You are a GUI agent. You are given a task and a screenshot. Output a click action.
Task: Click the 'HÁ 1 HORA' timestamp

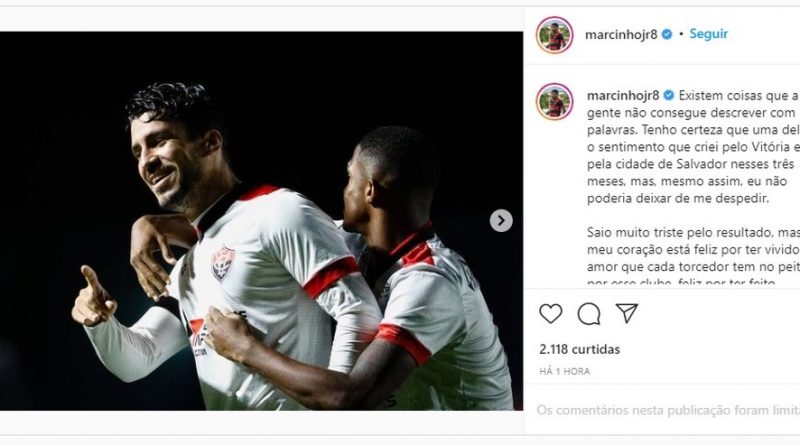(564, 372)
